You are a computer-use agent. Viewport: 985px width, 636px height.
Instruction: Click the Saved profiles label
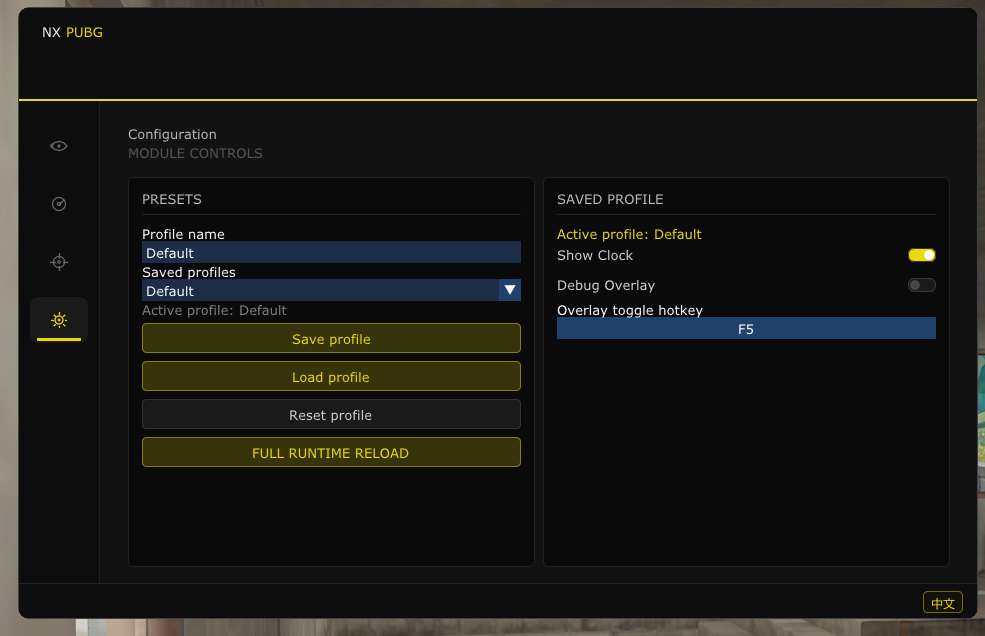tap(188, 272)
